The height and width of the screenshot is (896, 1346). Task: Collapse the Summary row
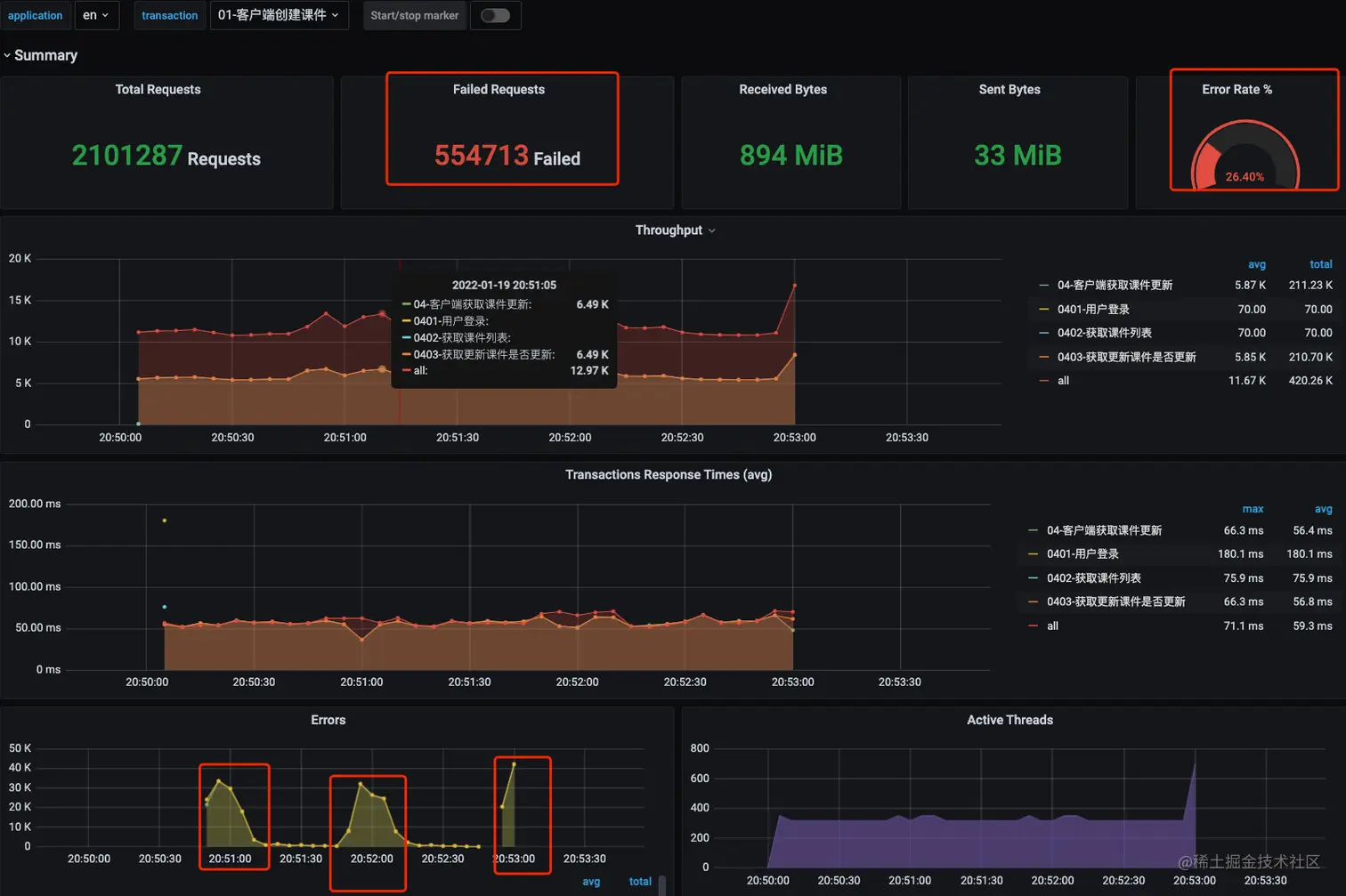point(40,55)
